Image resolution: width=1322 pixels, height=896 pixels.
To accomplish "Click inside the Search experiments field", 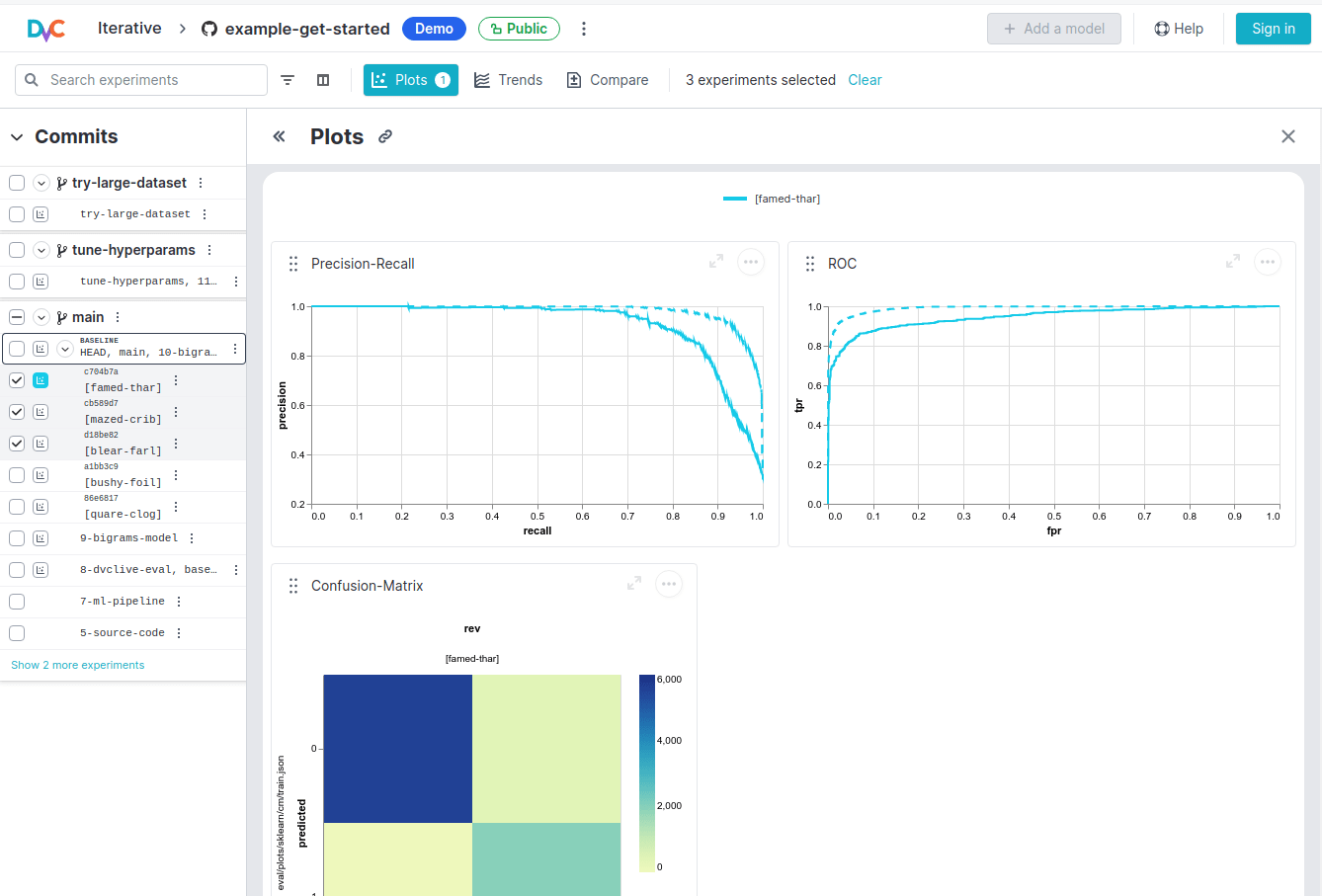I will pyautogui.click(x=140, y=80).
